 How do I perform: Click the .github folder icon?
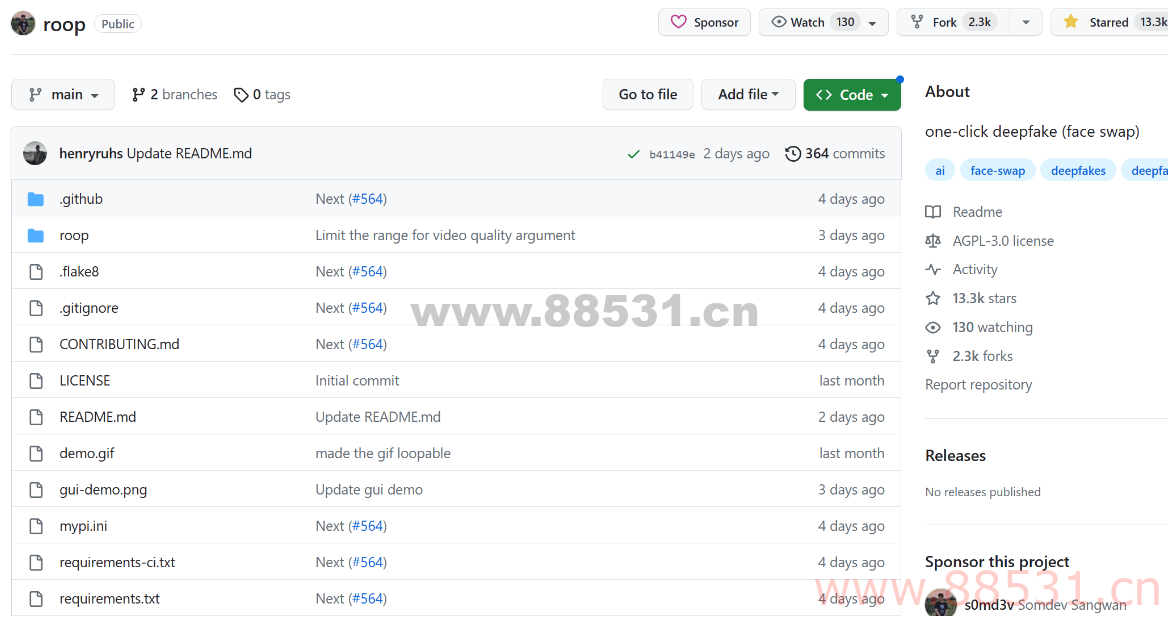36,199
